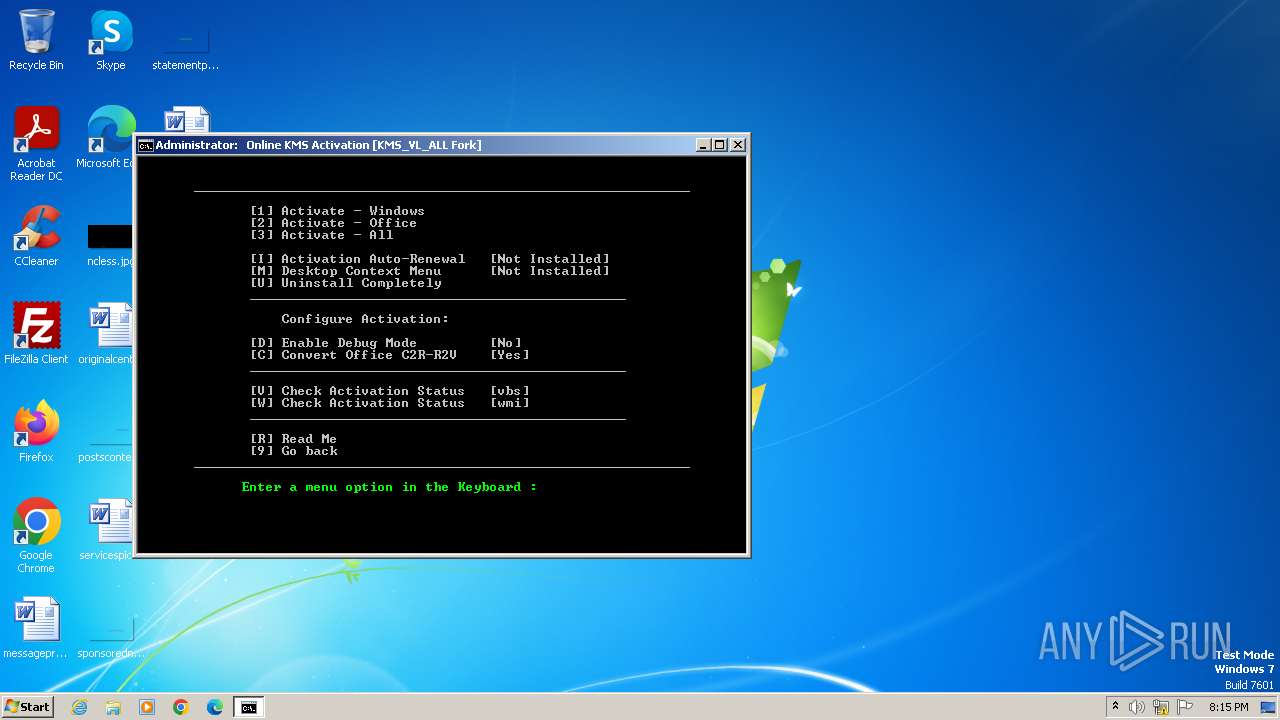The width and height of the screenshot is (1280, 720).
Task: Launch Skype from the desktop
Action: [x=110, y=40]
